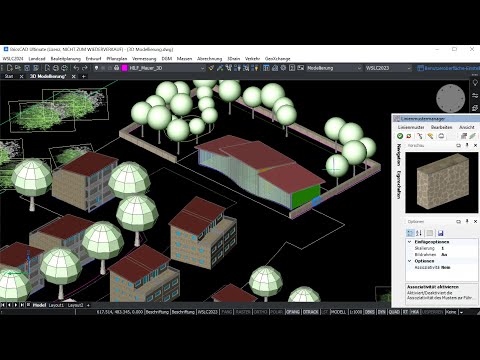Open the GeoXchange menu

click(x=278, y=59)
